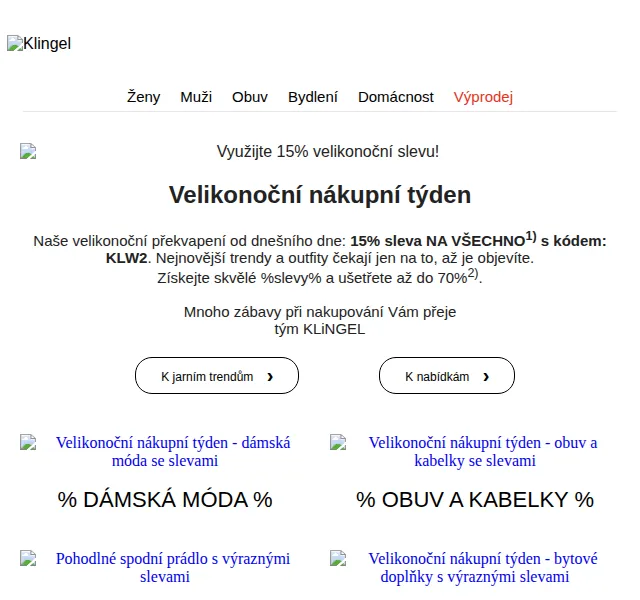Open the obuv a kabelky se slevami link
The height and width of the screenshot is (600, 640).
tap(483, 451)
